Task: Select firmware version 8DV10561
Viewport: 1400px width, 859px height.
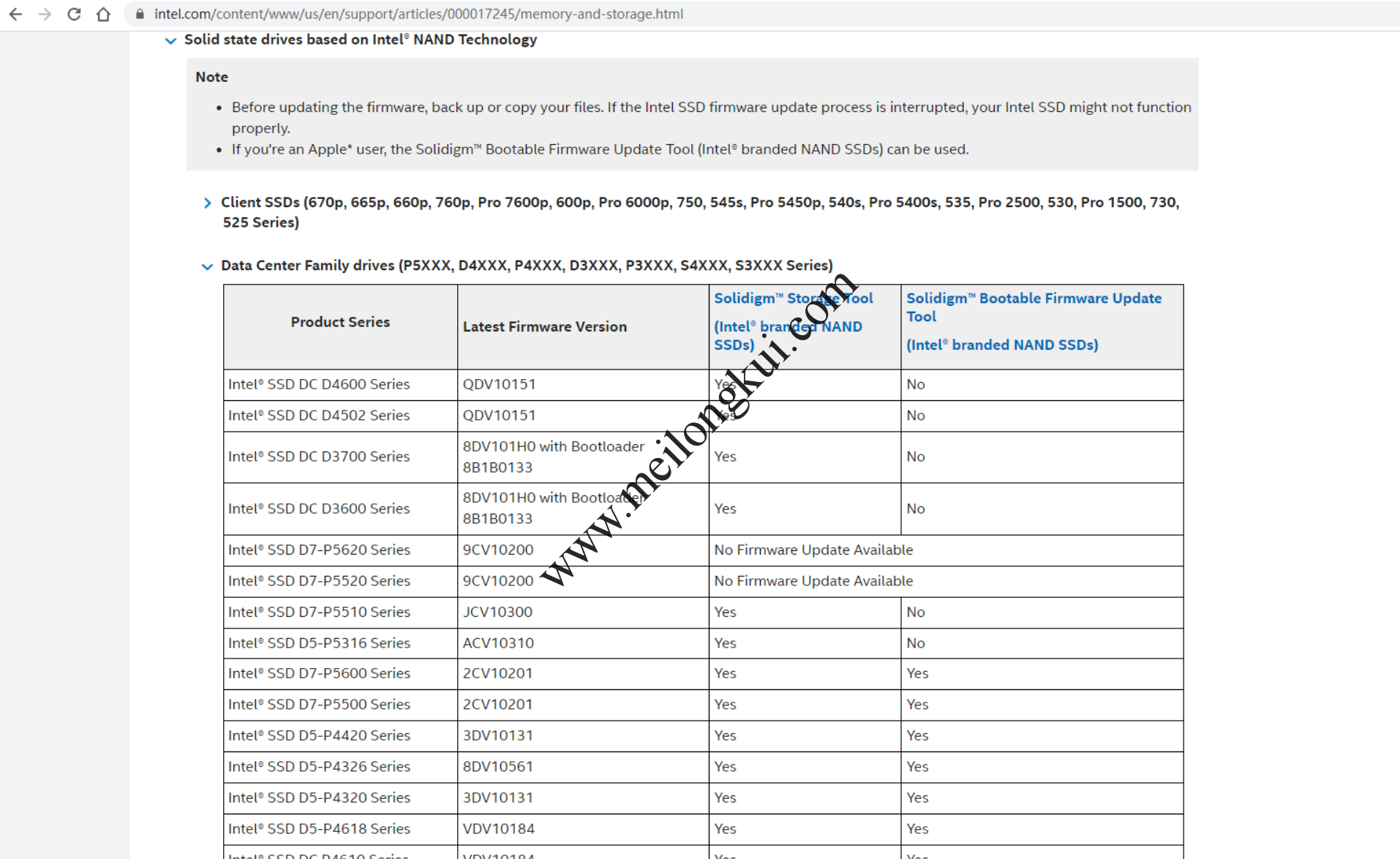Action: click(x=497, y=767)
